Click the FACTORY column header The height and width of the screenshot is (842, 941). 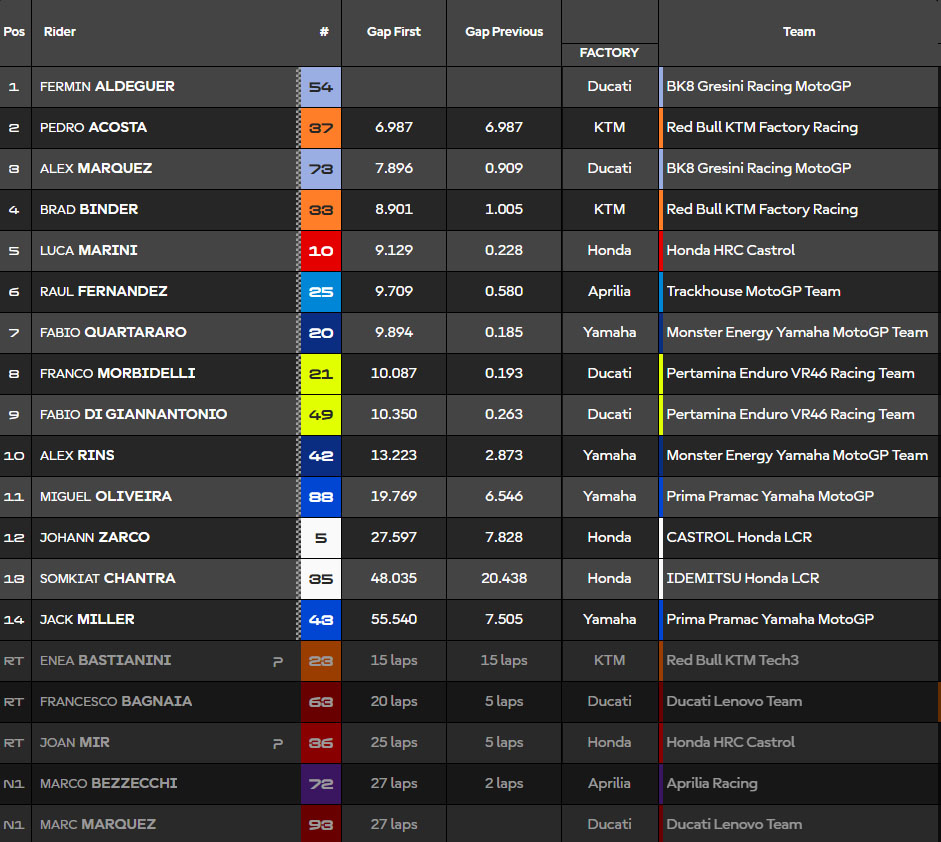point(609,53)
